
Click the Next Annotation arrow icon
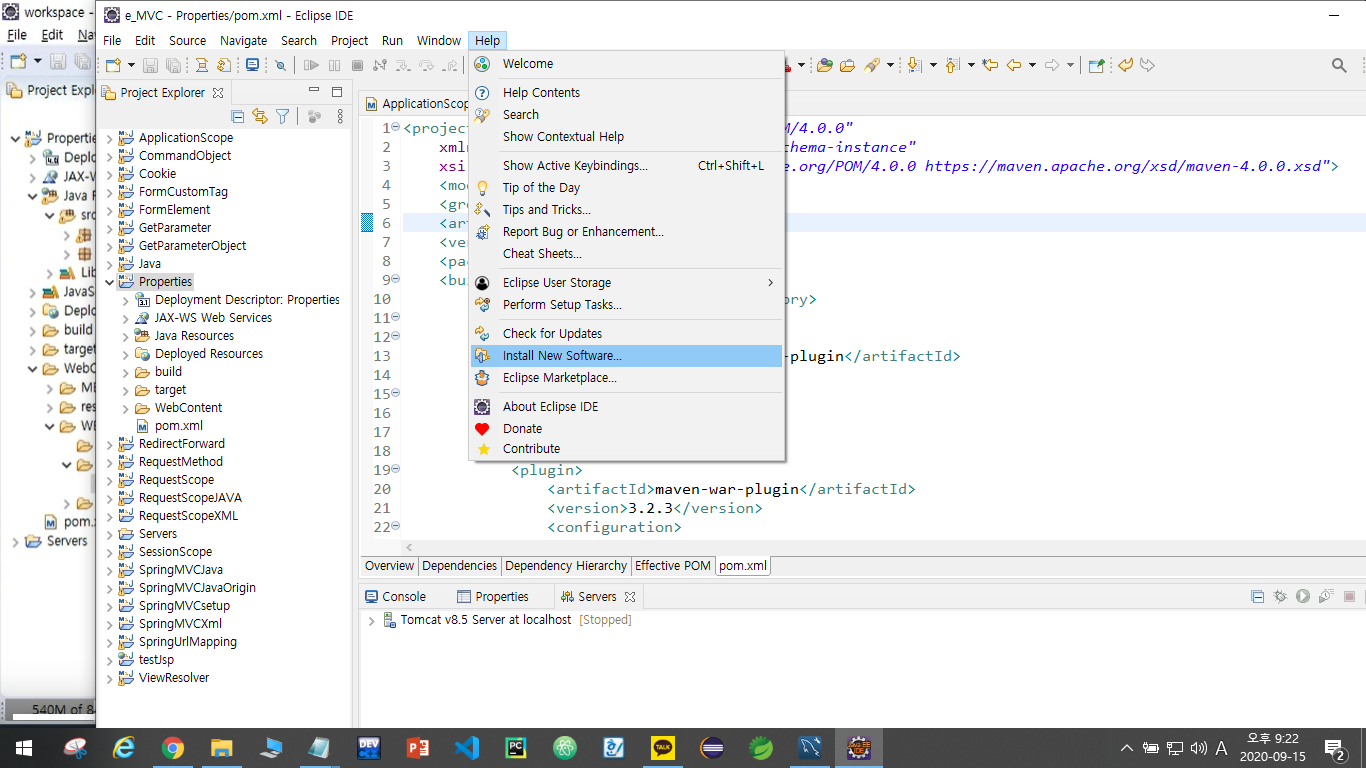coord(915,65)
